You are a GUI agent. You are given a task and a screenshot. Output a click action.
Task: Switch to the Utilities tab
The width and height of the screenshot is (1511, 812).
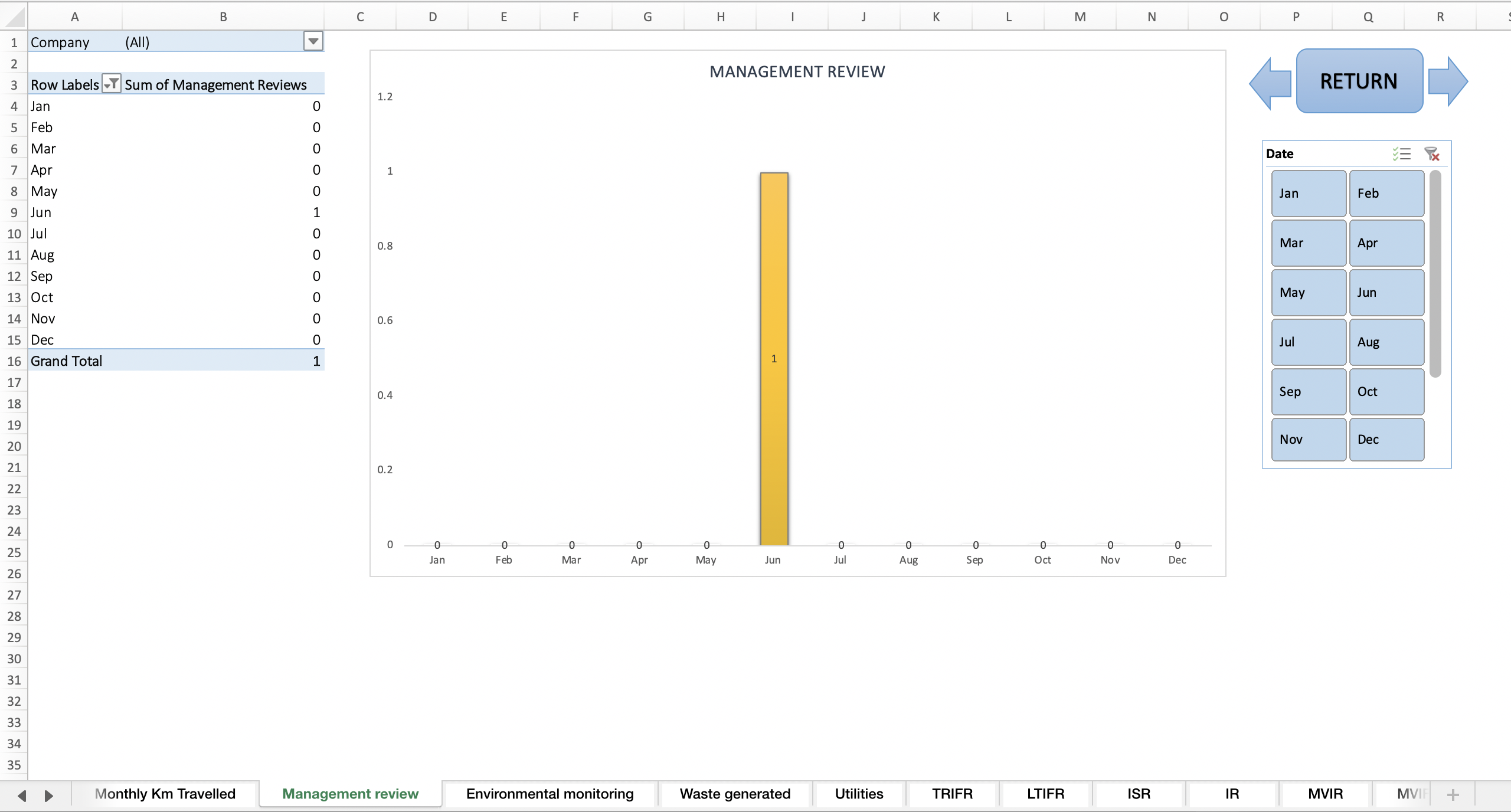pyautogui.click(x=858, y=794)
